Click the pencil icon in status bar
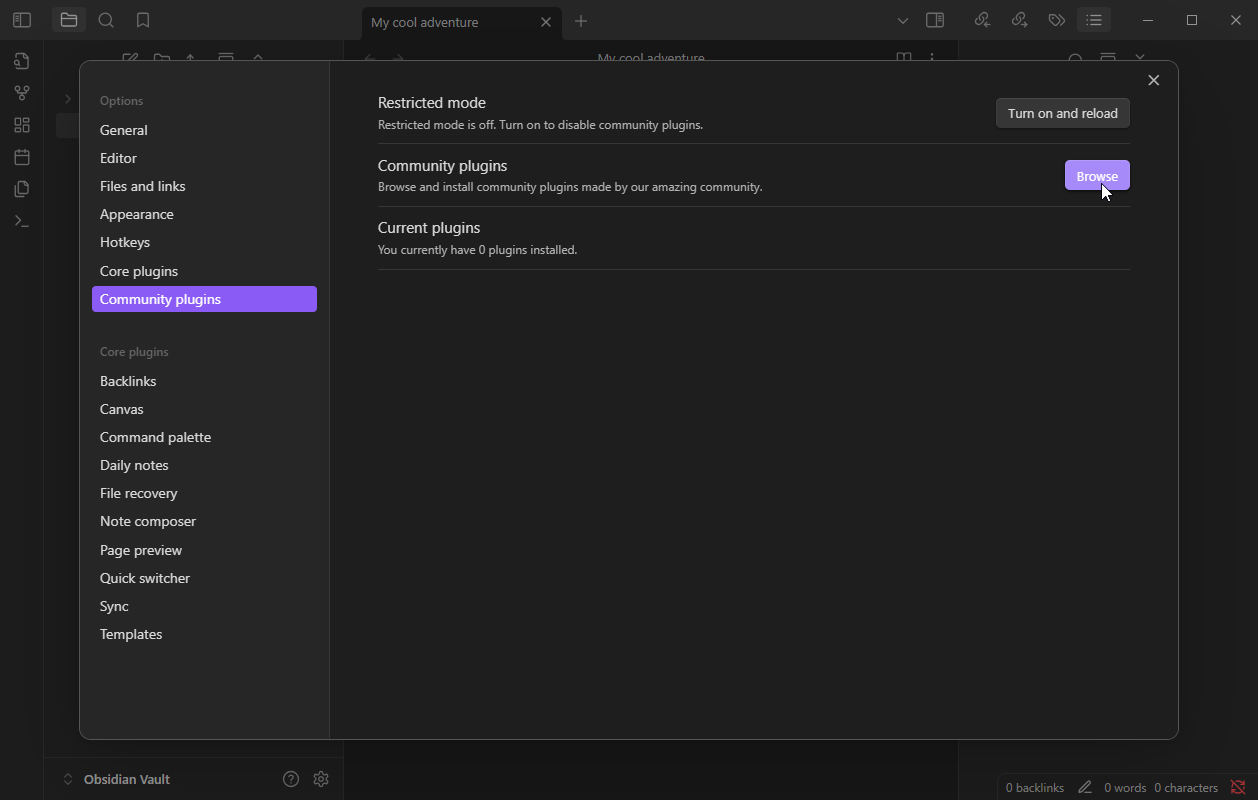Screen dimensions: 1258x800 click(x=1085, y=787)
